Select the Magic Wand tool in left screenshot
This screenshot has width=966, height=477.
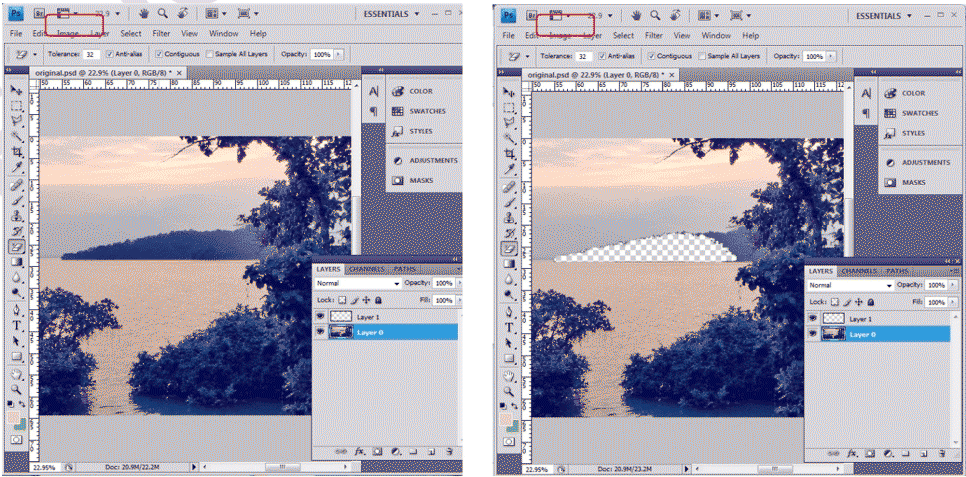pos(17,136)
